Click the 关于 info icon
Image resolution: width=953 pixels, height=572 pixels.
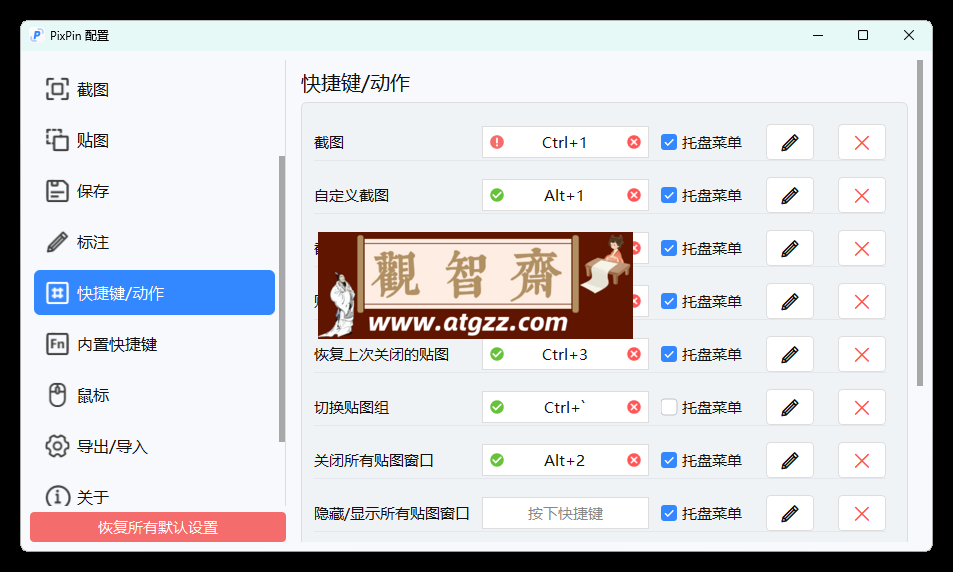coord(57,497)
